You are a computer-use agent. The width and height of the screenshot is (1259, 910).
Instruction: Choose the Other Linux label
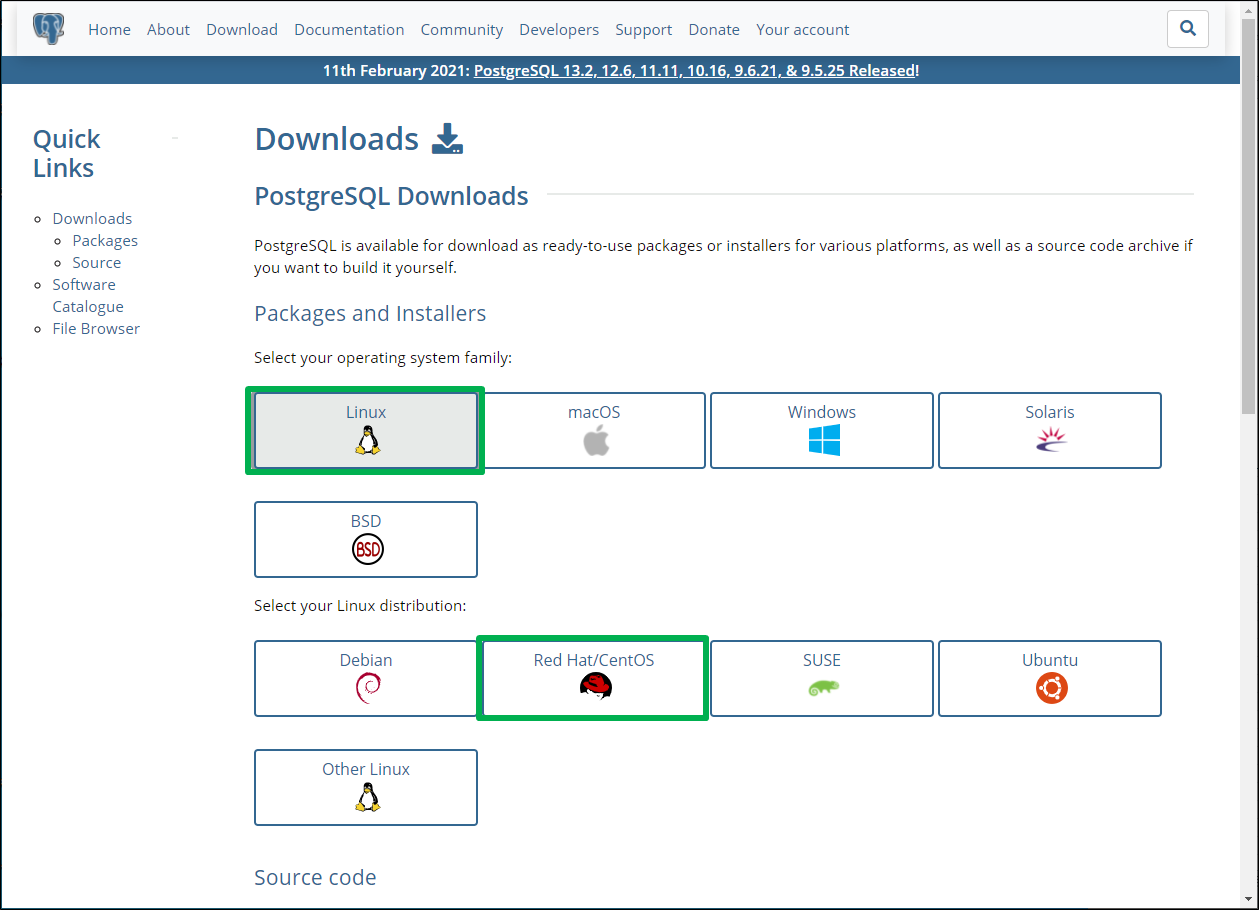[x=366, y=769]
